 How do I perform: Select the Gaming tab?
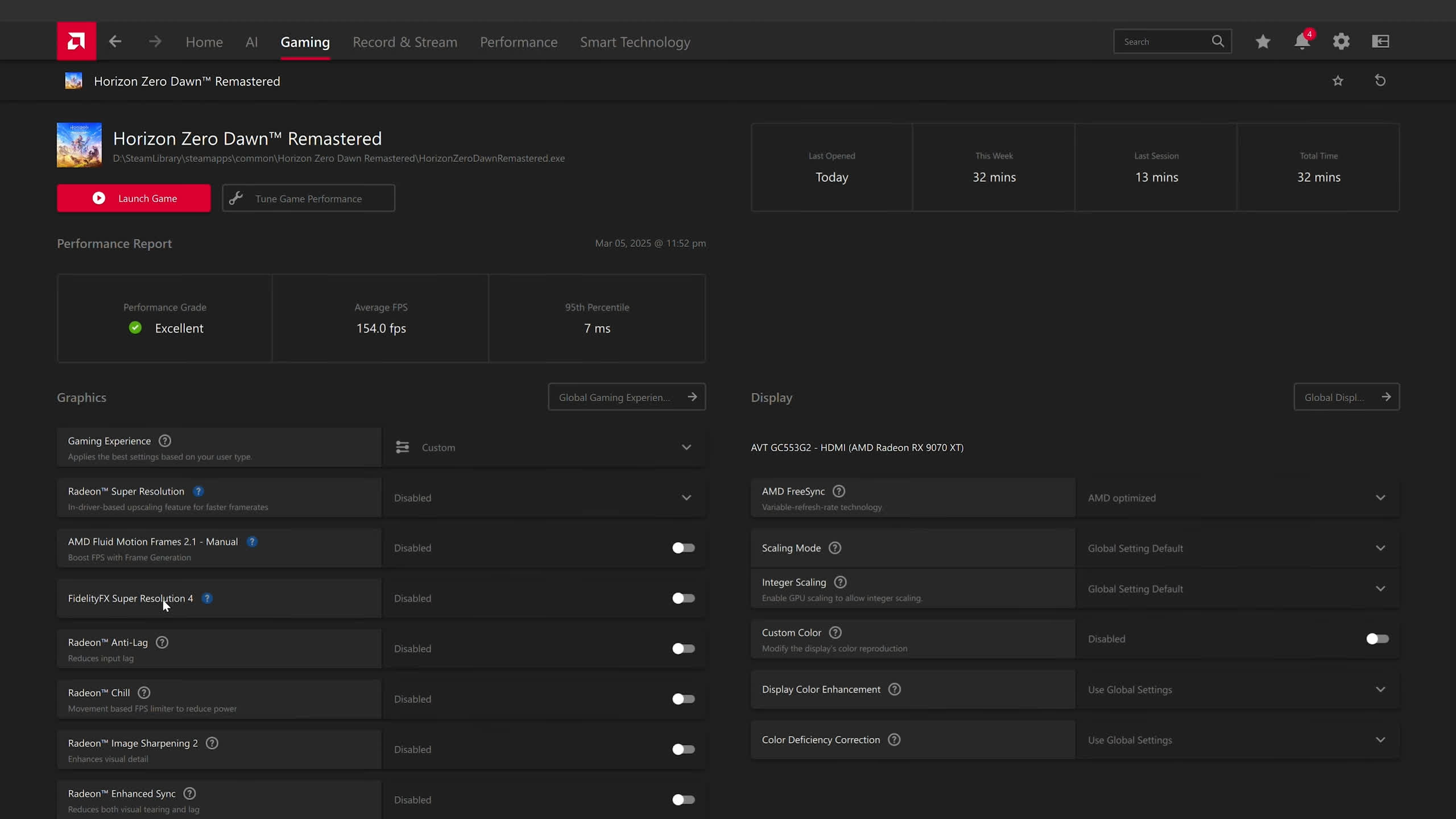pyautogui.click(x=305, y=42)
